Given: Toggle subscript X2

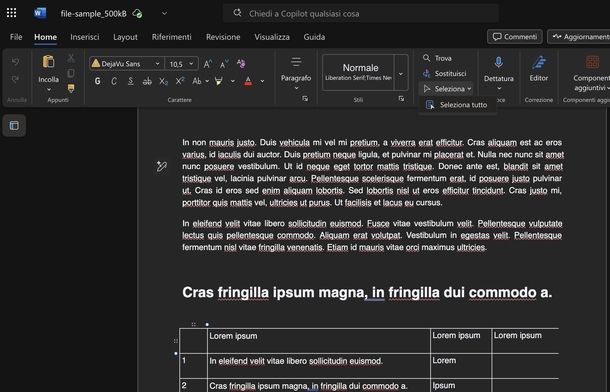Looking at the screenshot, I should tap(163, 81).
